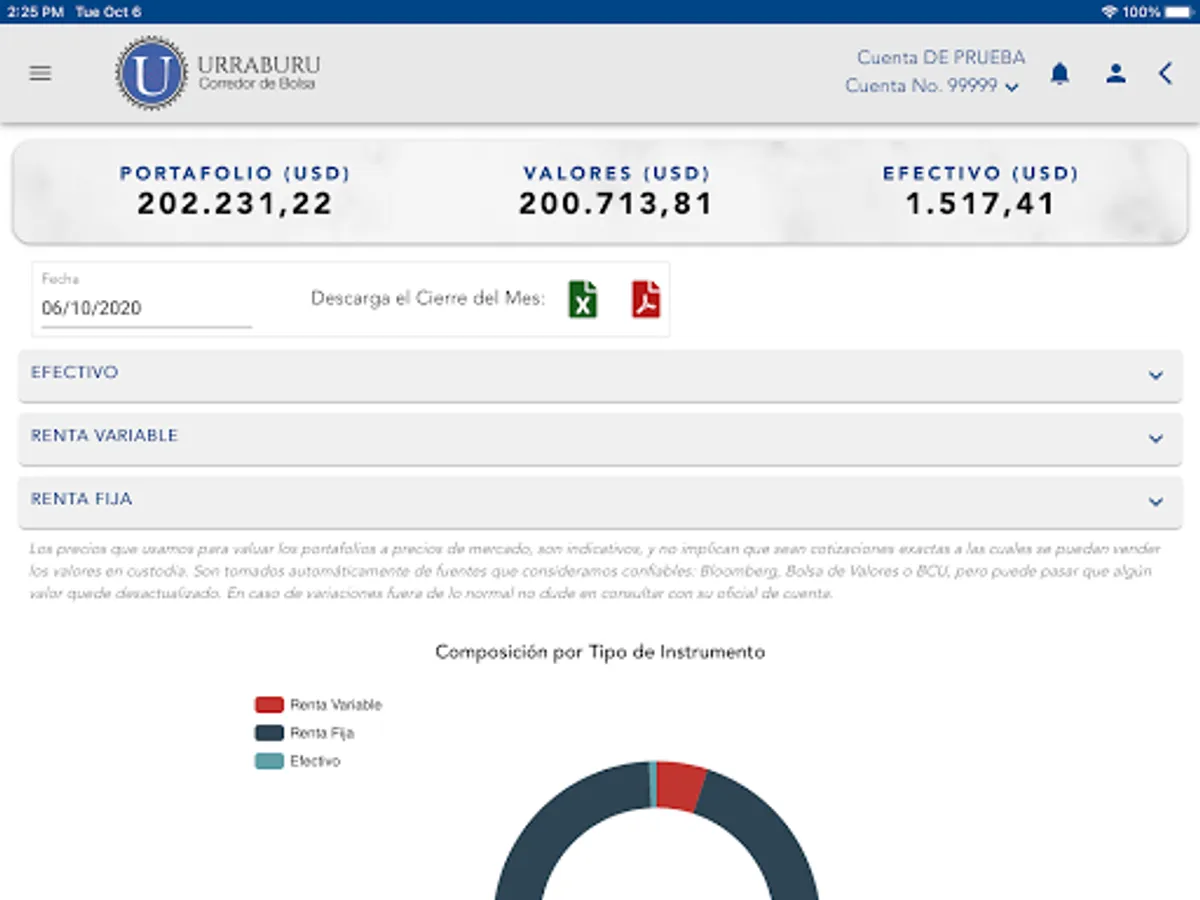Tap the Urraburu logo emblem

(x=151, y=73)
